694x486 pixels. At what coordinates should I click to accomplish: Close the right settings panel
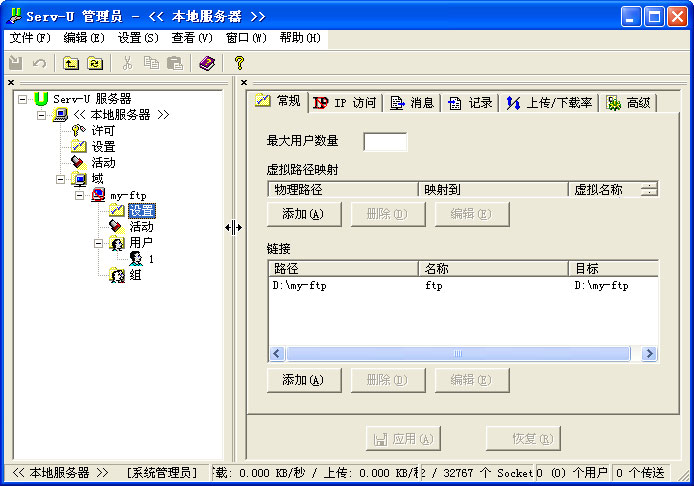coord(244,82)
